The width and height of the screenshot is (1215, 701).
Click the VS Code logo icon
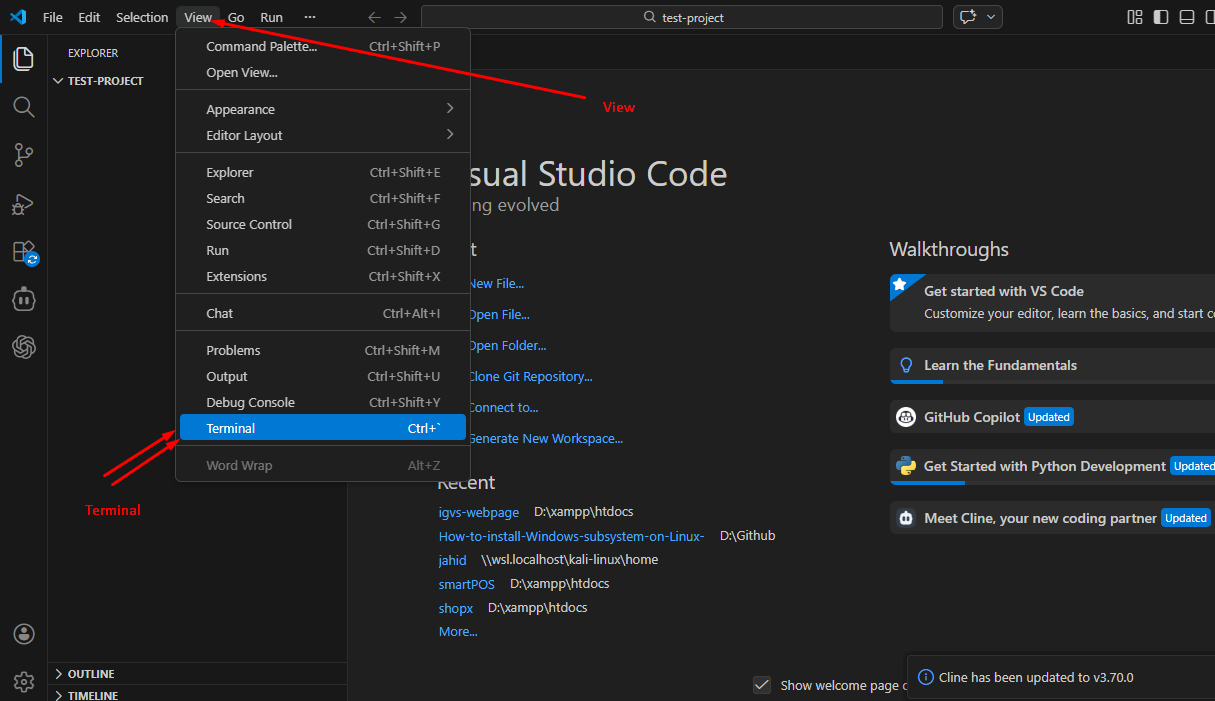(18, 17)
